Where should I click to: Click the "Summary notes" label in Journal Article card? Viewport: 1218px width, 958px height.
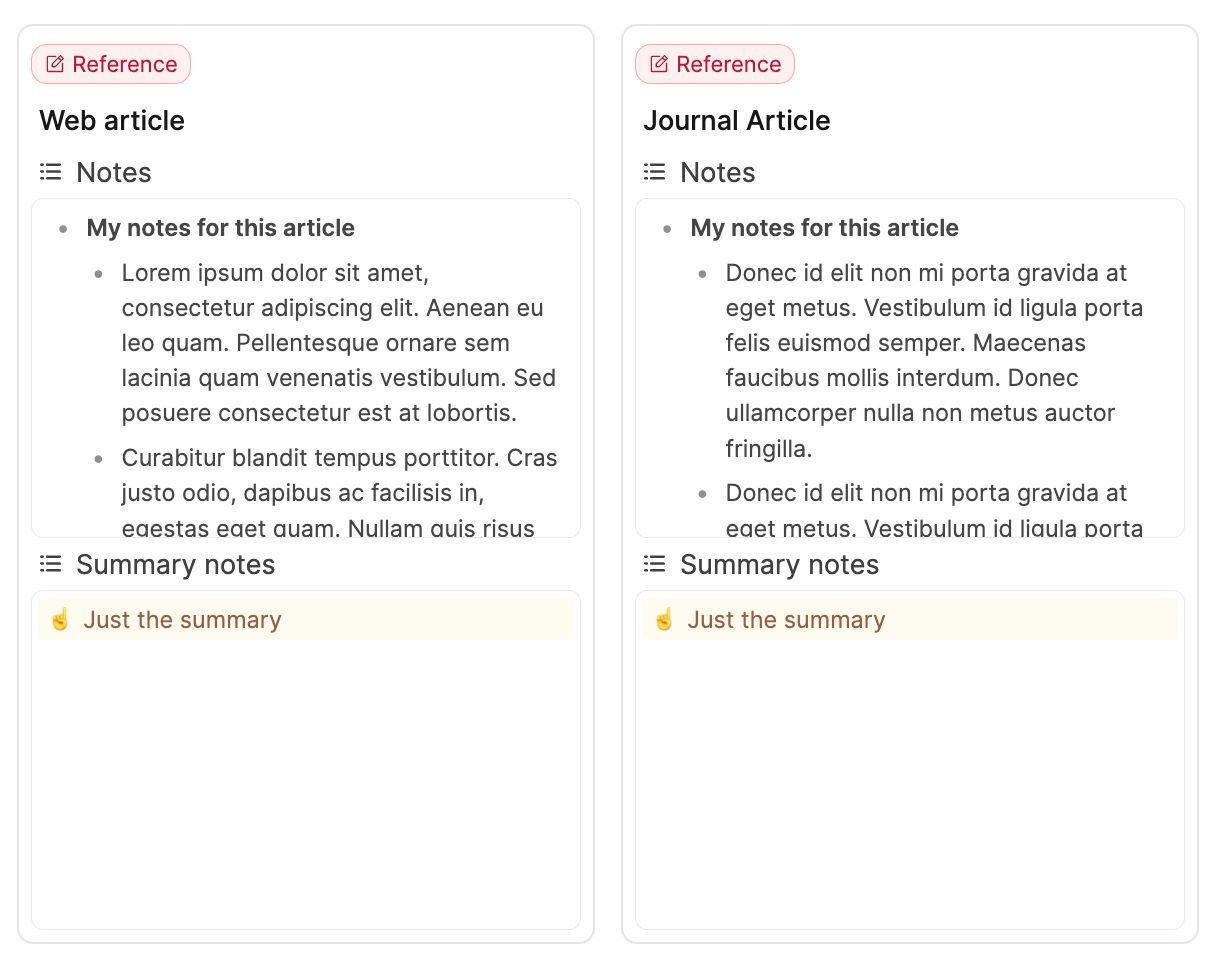click(x=779, y=565)
